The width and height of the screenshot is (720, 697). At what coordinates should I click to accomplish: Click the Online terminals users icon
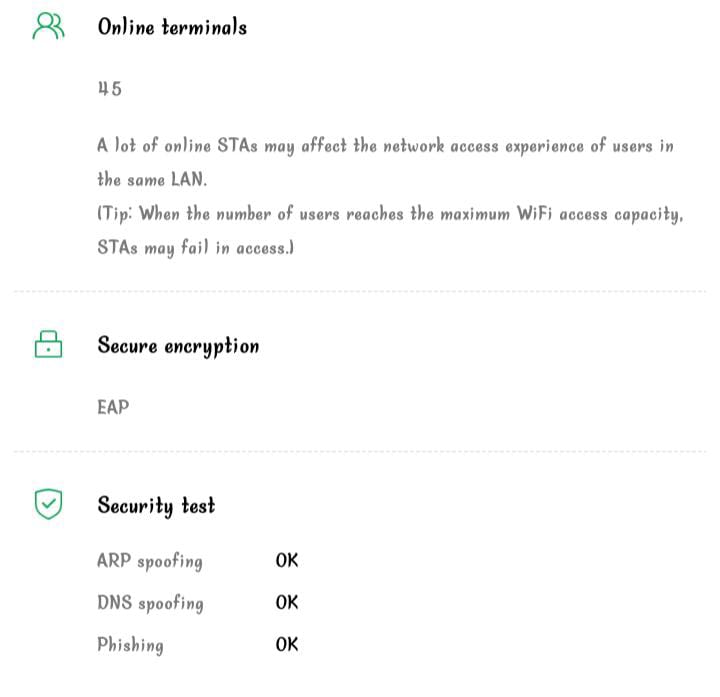pos(48,27)
